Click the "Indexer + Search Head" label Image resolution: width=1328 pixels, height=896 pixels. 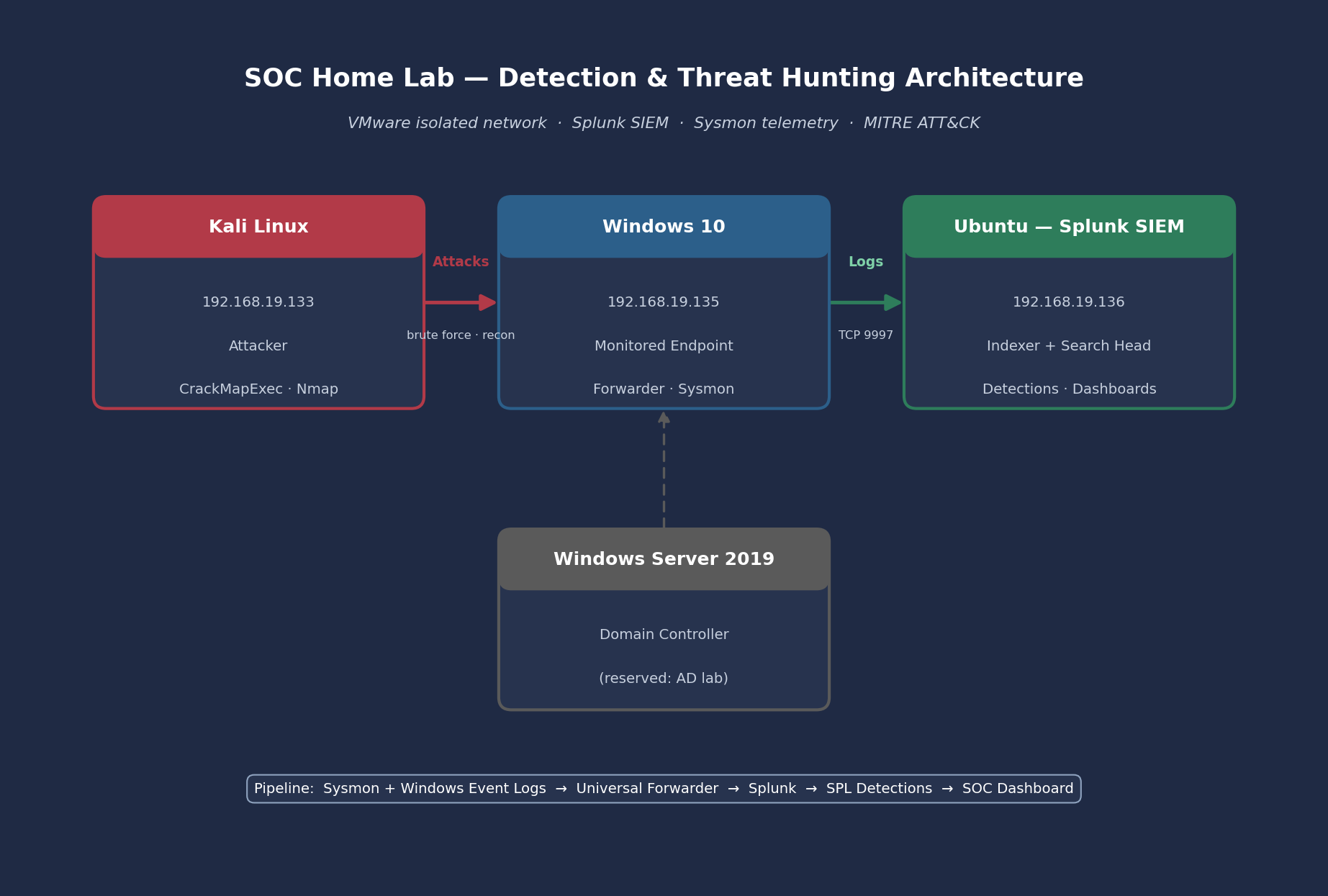(1069, 346)
